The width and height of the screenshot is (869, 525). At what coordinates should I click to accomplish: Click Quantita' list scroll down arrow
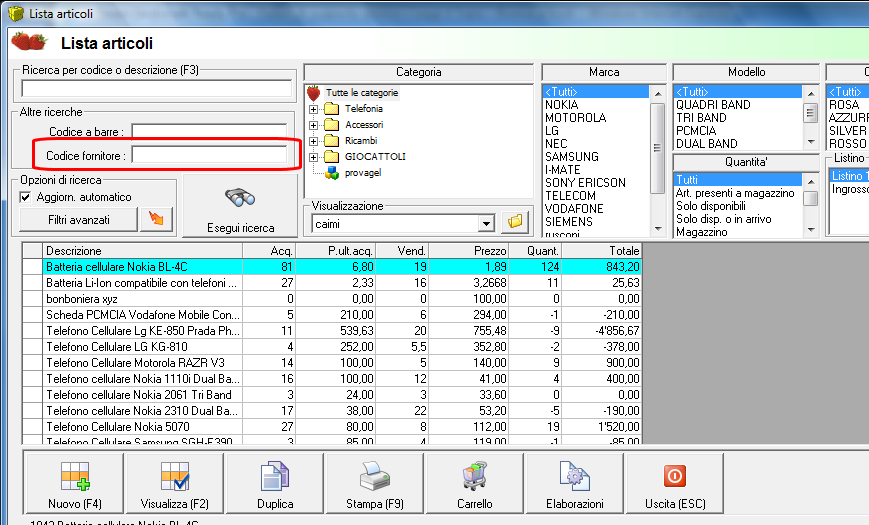(x=811, y=230)
